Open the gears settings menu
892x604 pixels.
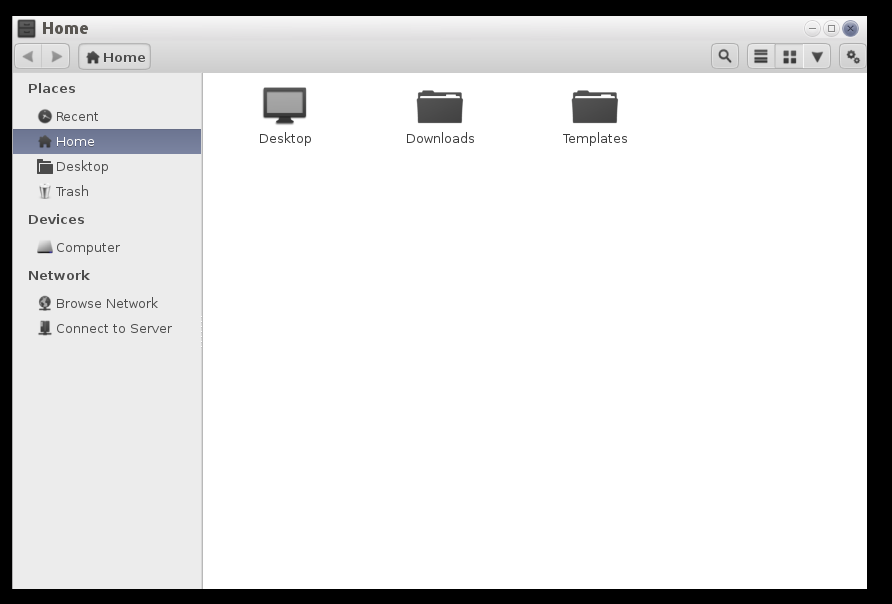[x=853, y=56]
